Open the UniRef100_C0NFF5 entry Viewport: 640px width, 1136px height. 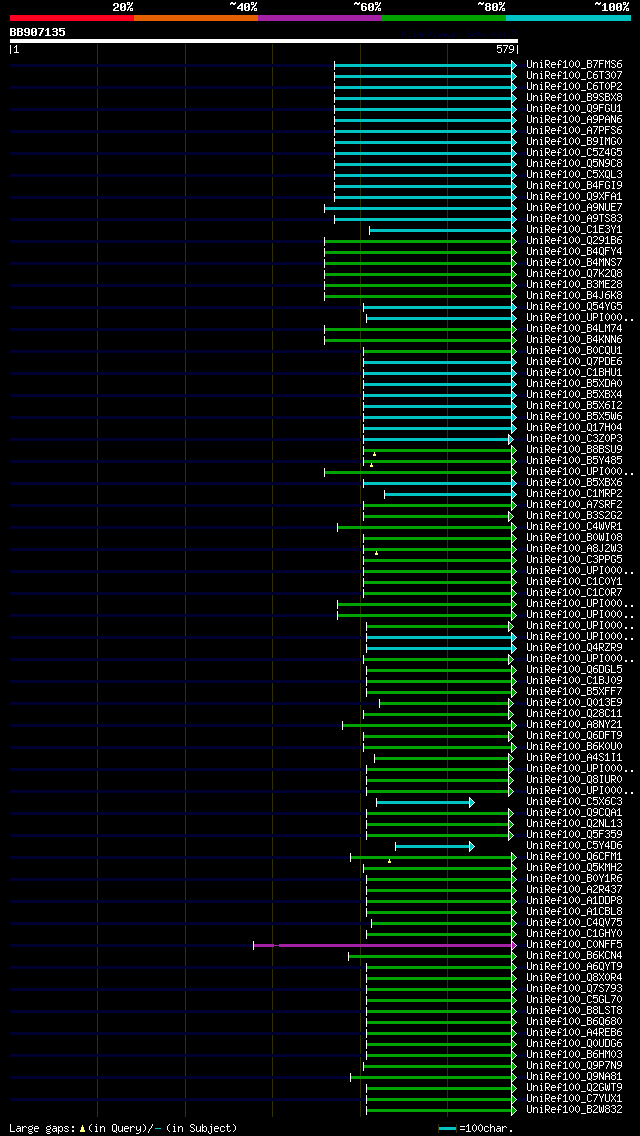[574, 944]
